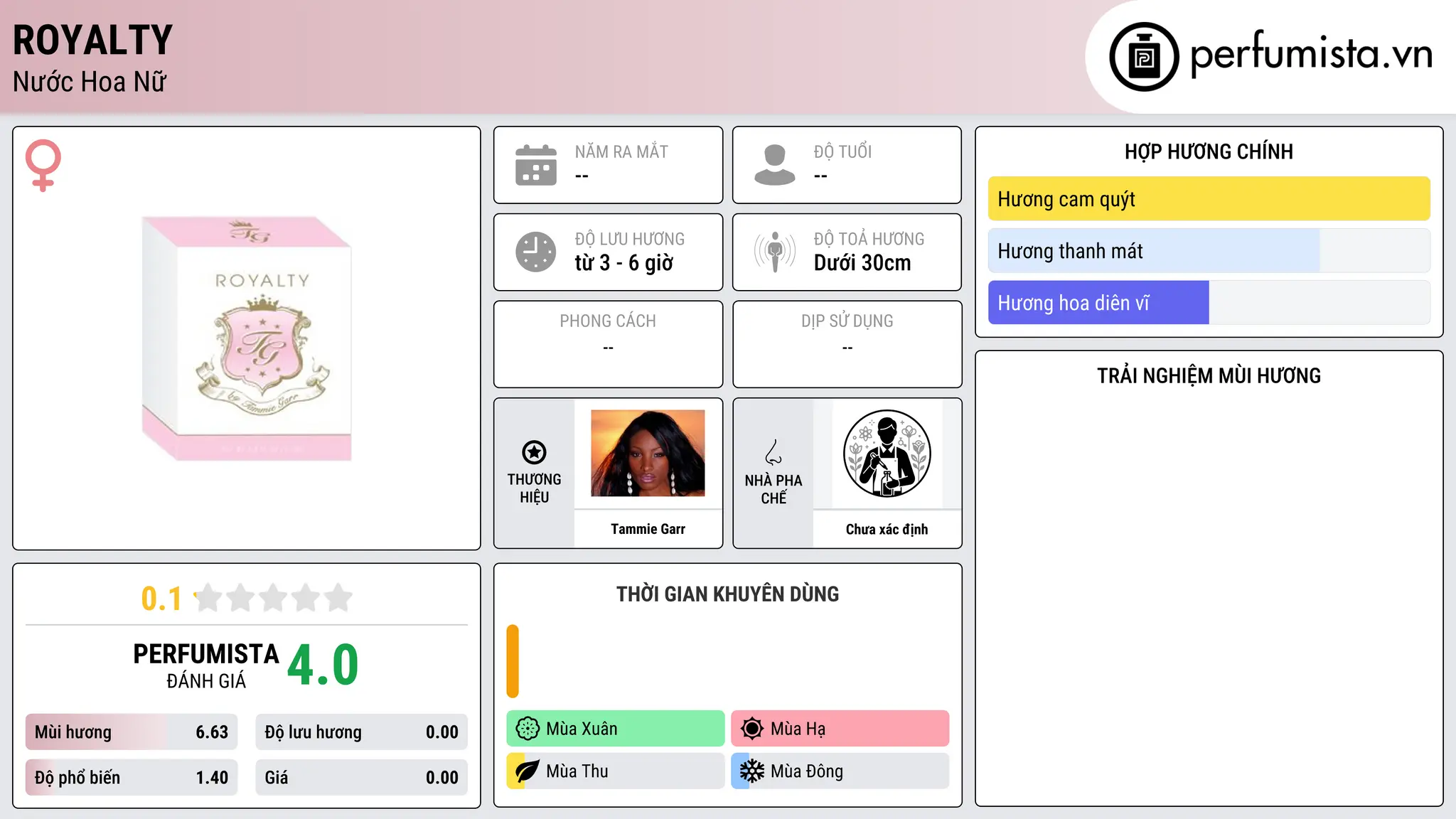Image resolution: width=1456 pixels, height=819 pixels.
Task: Click the HỢP HƯƠNG CHÍNH heading
Action: click(1209, 151)
